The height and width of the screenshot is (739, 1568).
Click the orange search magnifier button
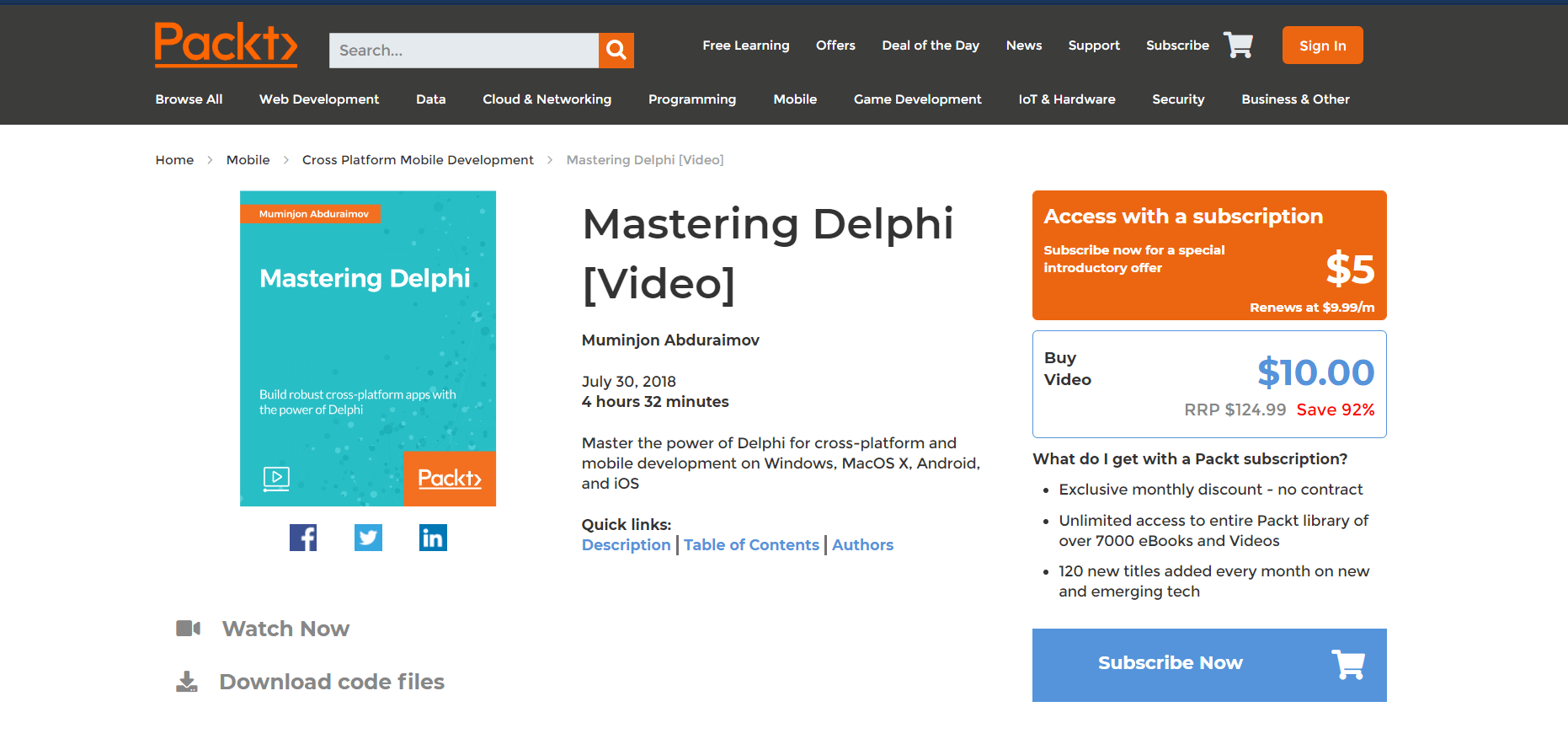(616, 51)
